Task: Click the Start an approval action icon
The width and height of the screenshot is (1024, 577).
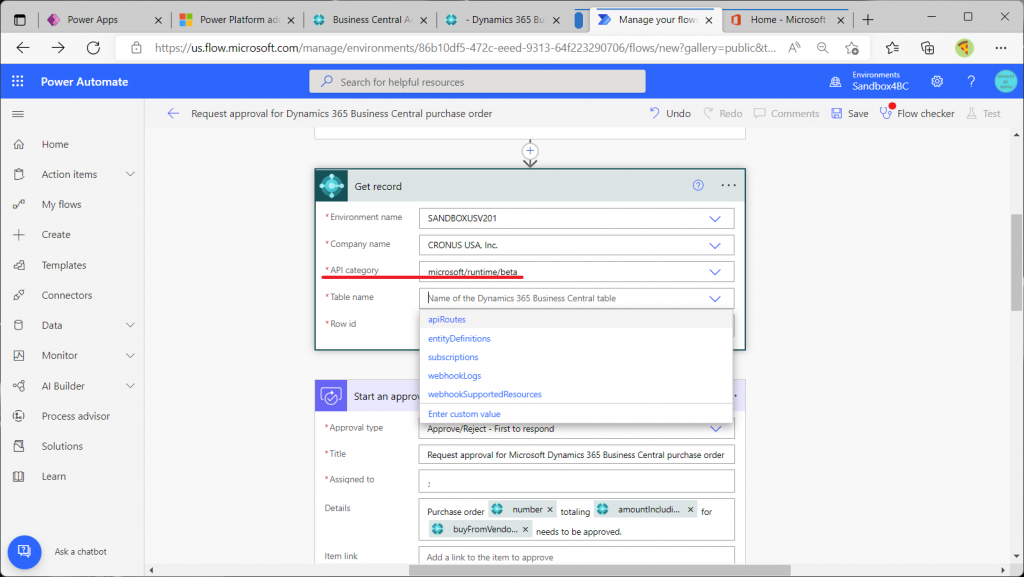Action: 331,396
